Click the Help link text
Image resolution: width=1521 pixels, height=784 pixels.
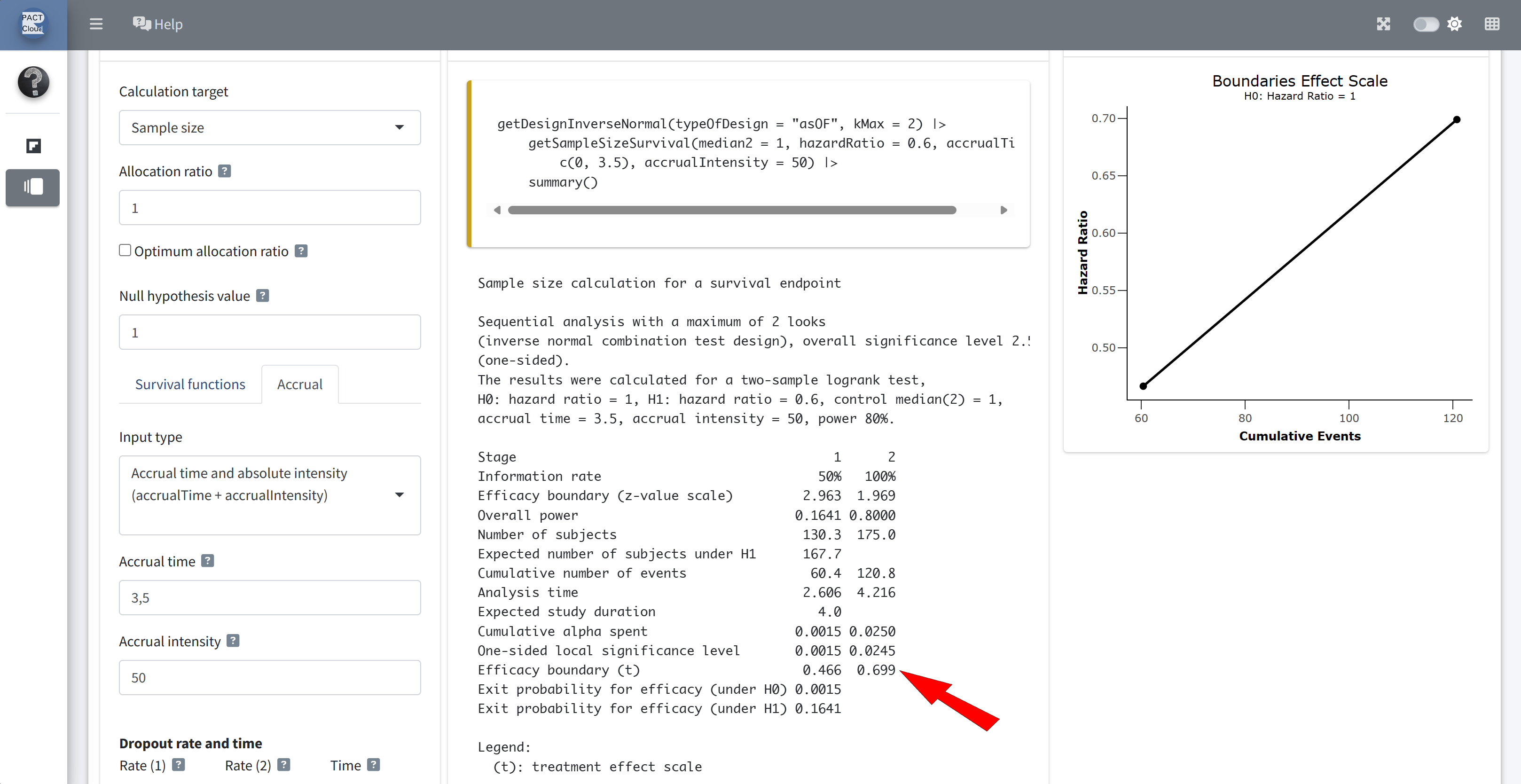pyautogui.click(x=168, y=24)
